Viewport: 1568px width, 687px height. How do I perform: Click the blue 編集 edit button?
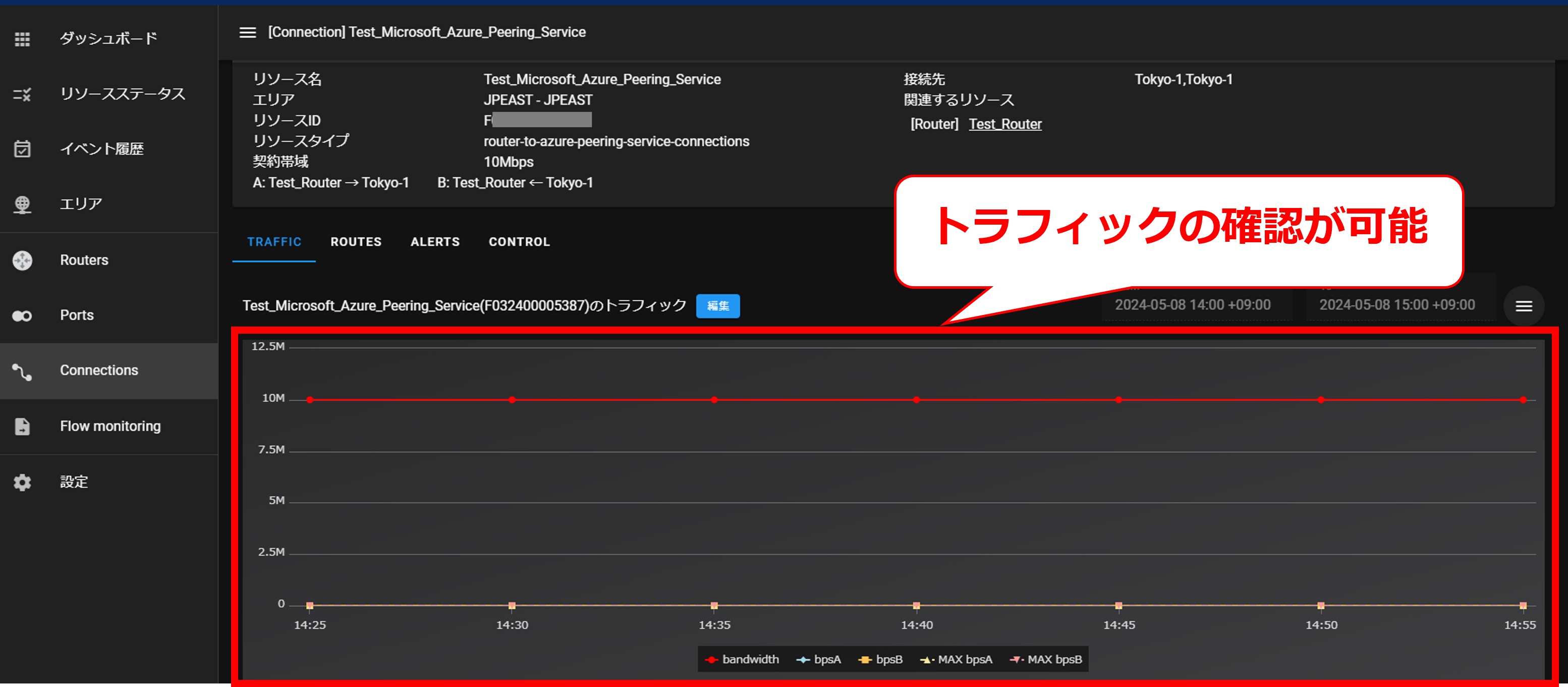tap(717, 306)
